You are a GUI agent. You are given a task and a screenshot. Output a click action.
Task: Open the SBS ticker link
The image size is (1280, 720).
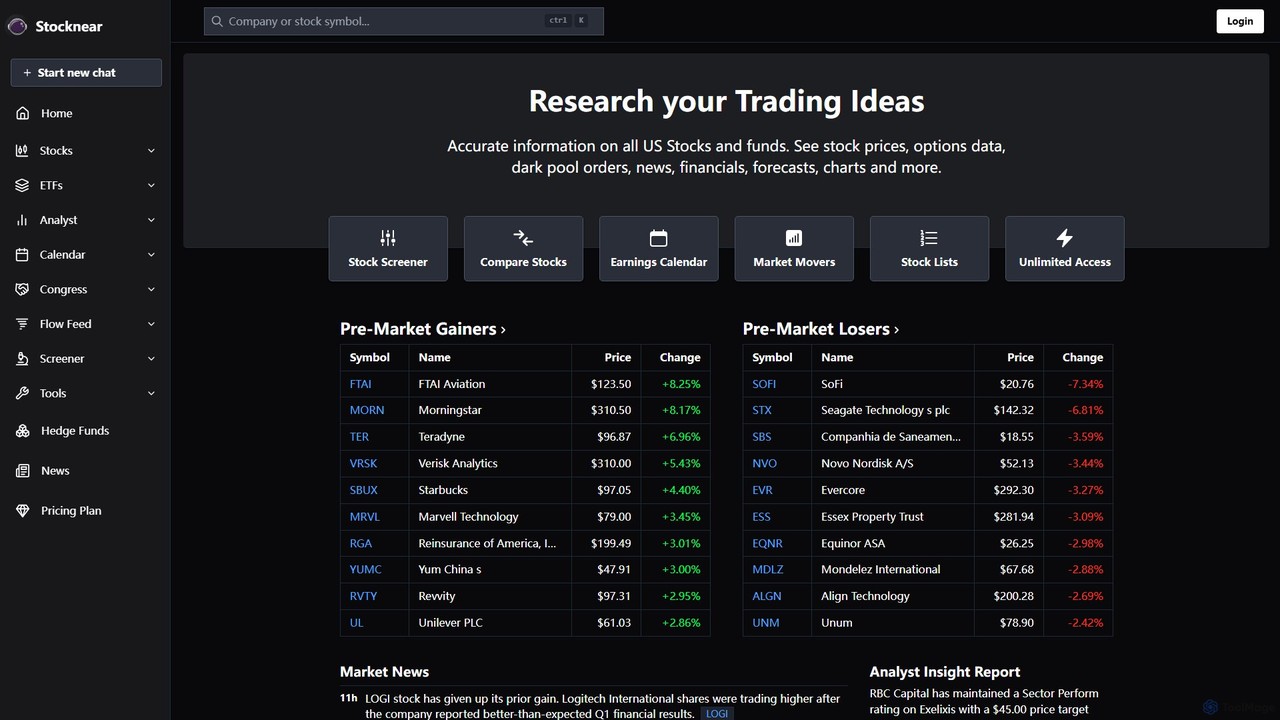tap(762, 437)
